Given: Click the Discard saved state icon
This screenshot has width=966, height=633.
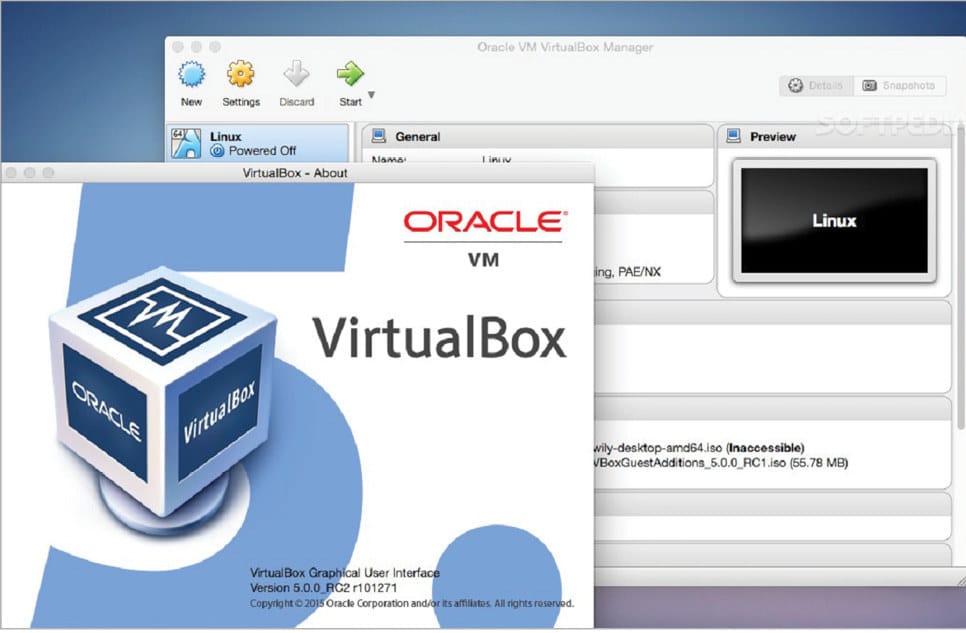Looking at the screenshot, I should [x=296, y=73].
